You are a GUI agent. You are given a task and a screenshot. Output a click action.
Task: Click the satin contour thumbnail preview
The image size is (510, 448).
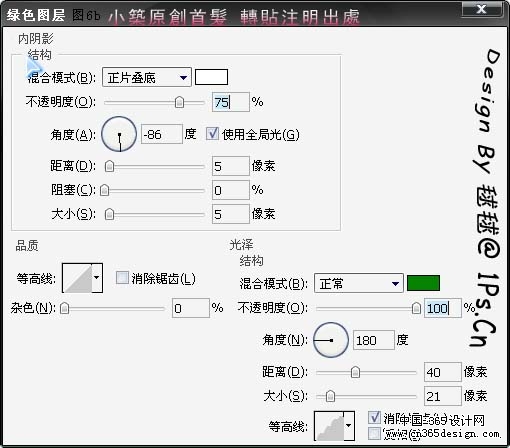(329, 426)
